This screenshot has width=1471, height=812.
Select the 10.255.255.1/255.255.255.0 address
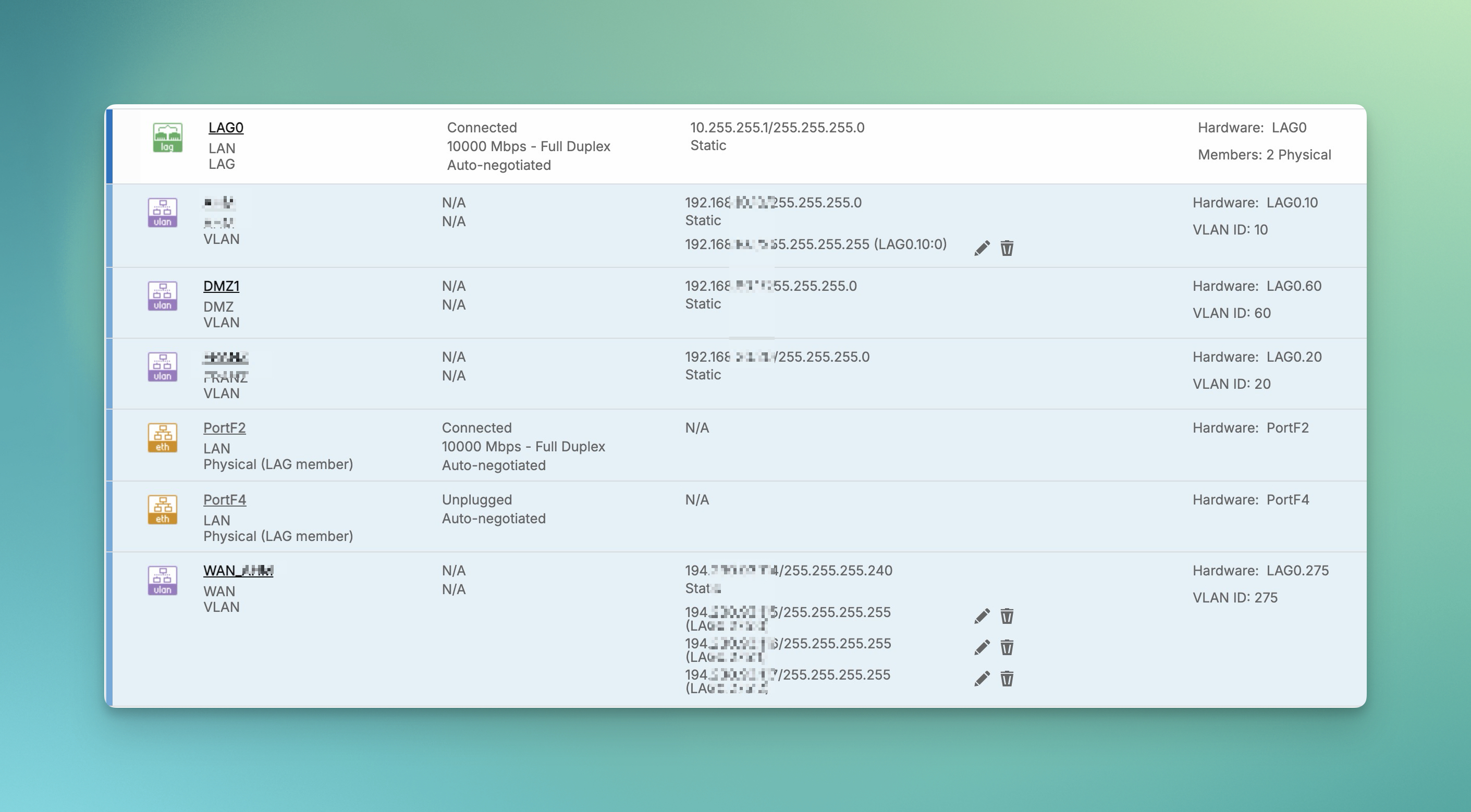[x=777, y=127]
